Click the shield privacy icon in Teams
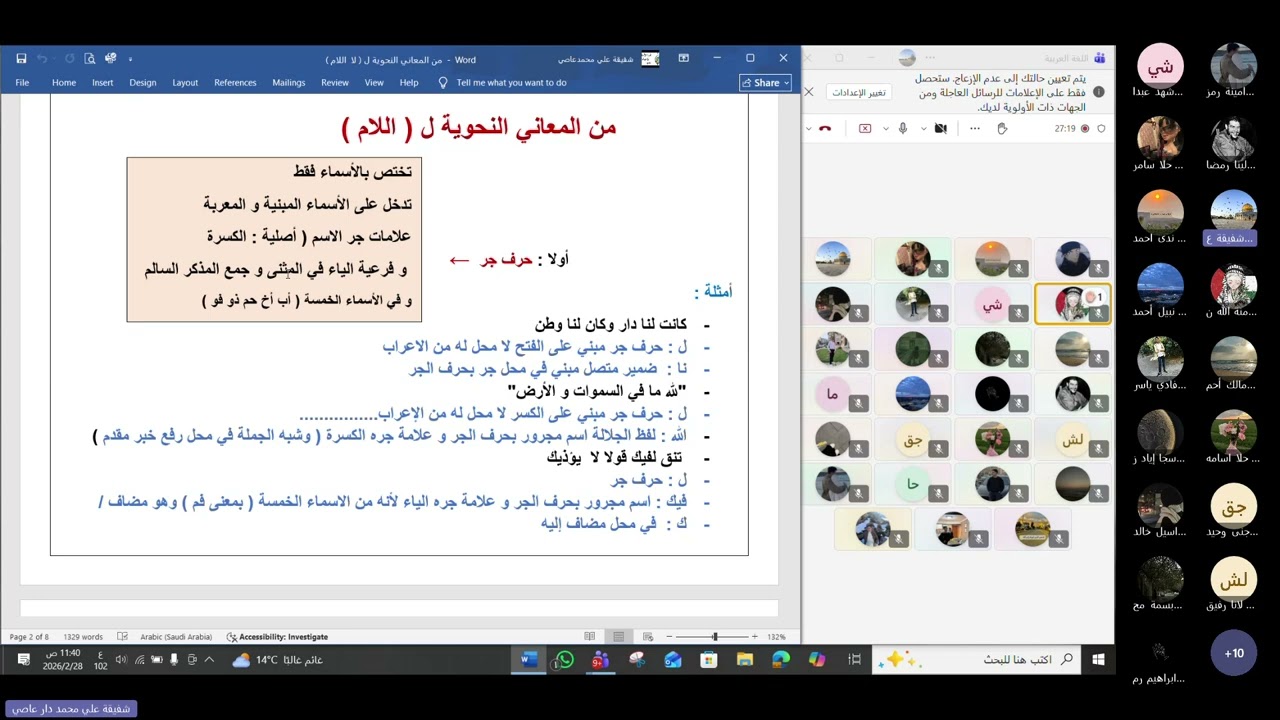The image size is (1280, 720). coord(1101,128)
